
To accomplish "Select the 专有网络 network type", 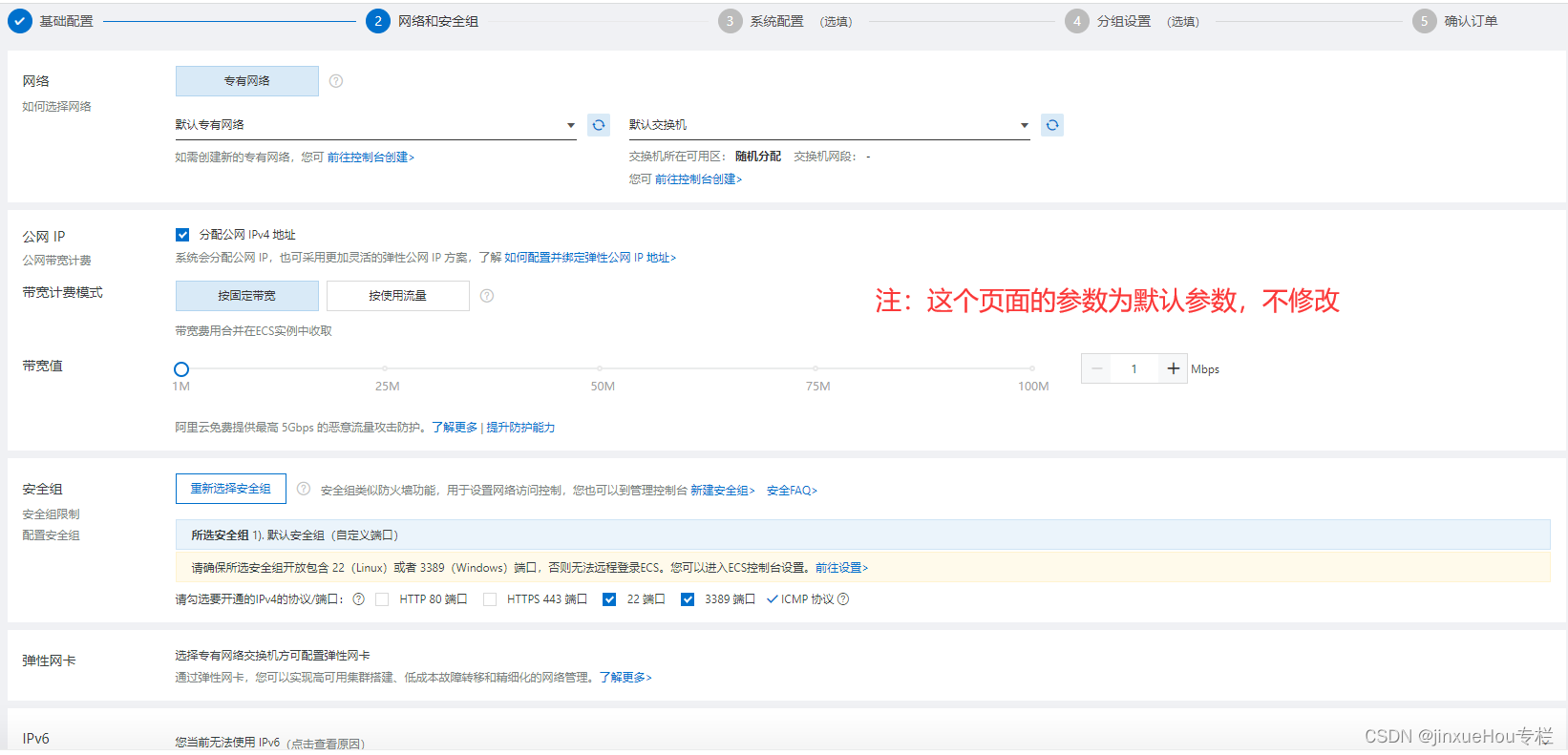I will click(247, 81).
